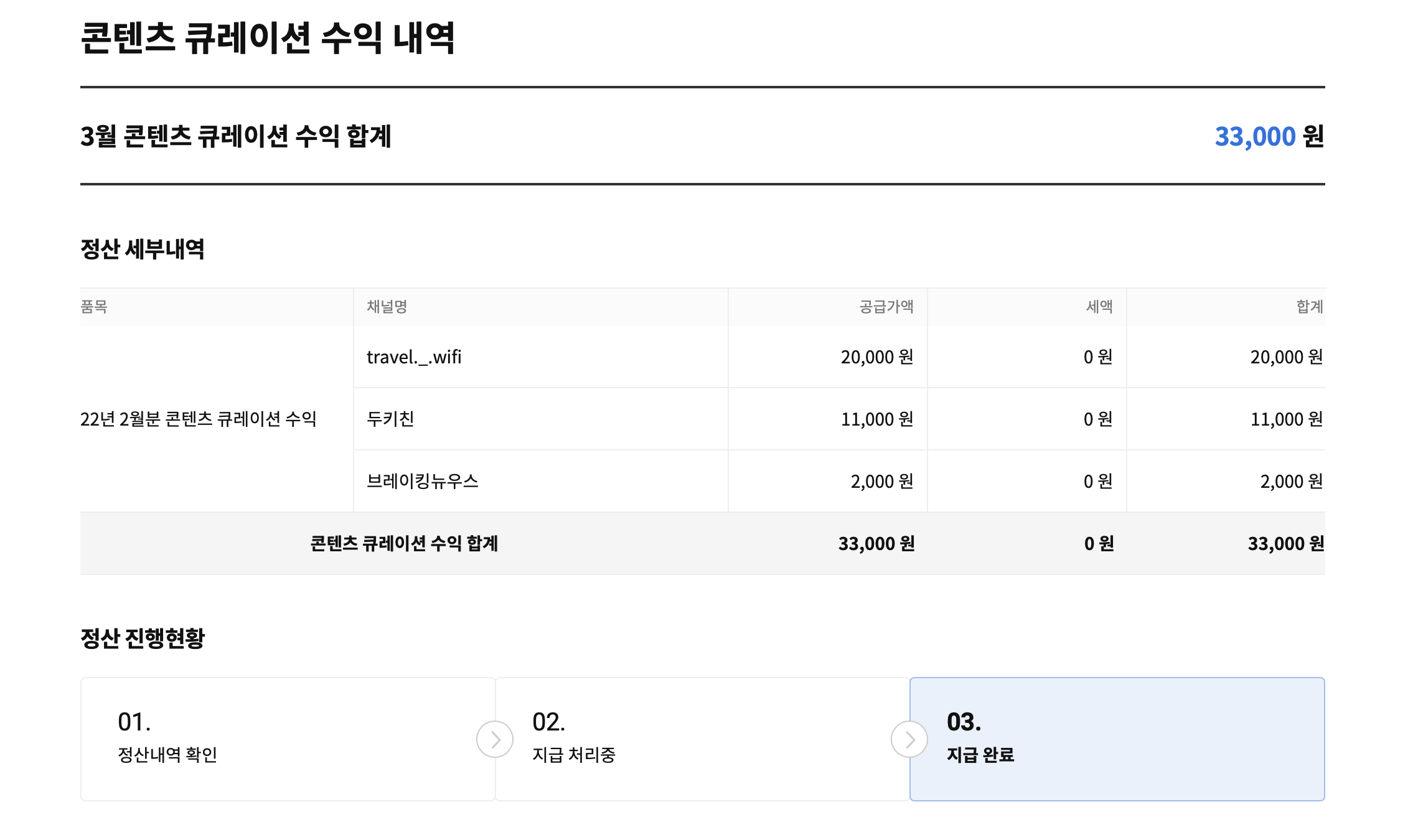Image resolution: width=1413 pixels, height=840 pixels.
Task: Click the travel._.wifi channel name
Action: click(414, 357)
